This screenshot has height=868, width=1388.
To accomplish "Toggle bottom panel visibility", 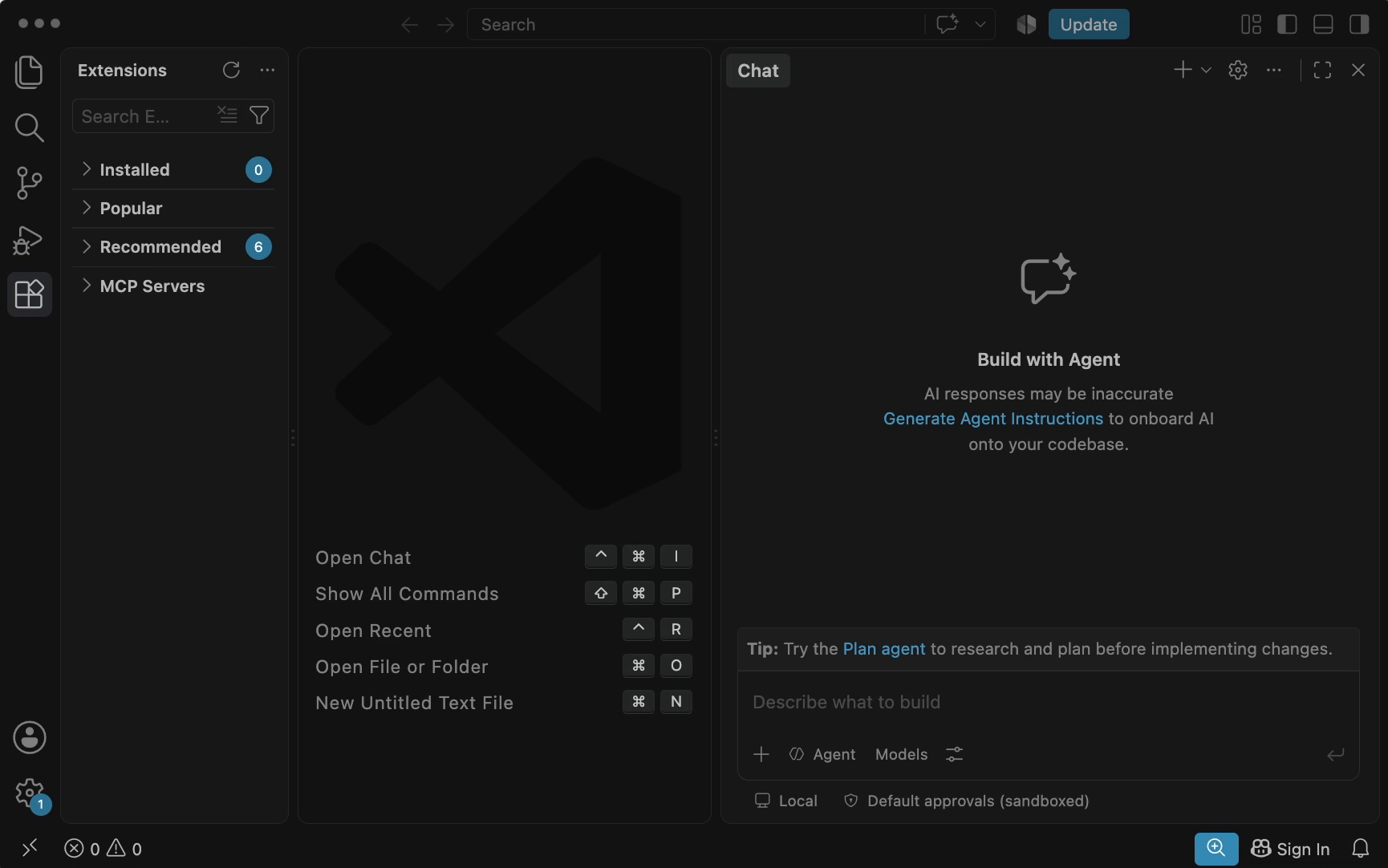I will point(1323,24).
